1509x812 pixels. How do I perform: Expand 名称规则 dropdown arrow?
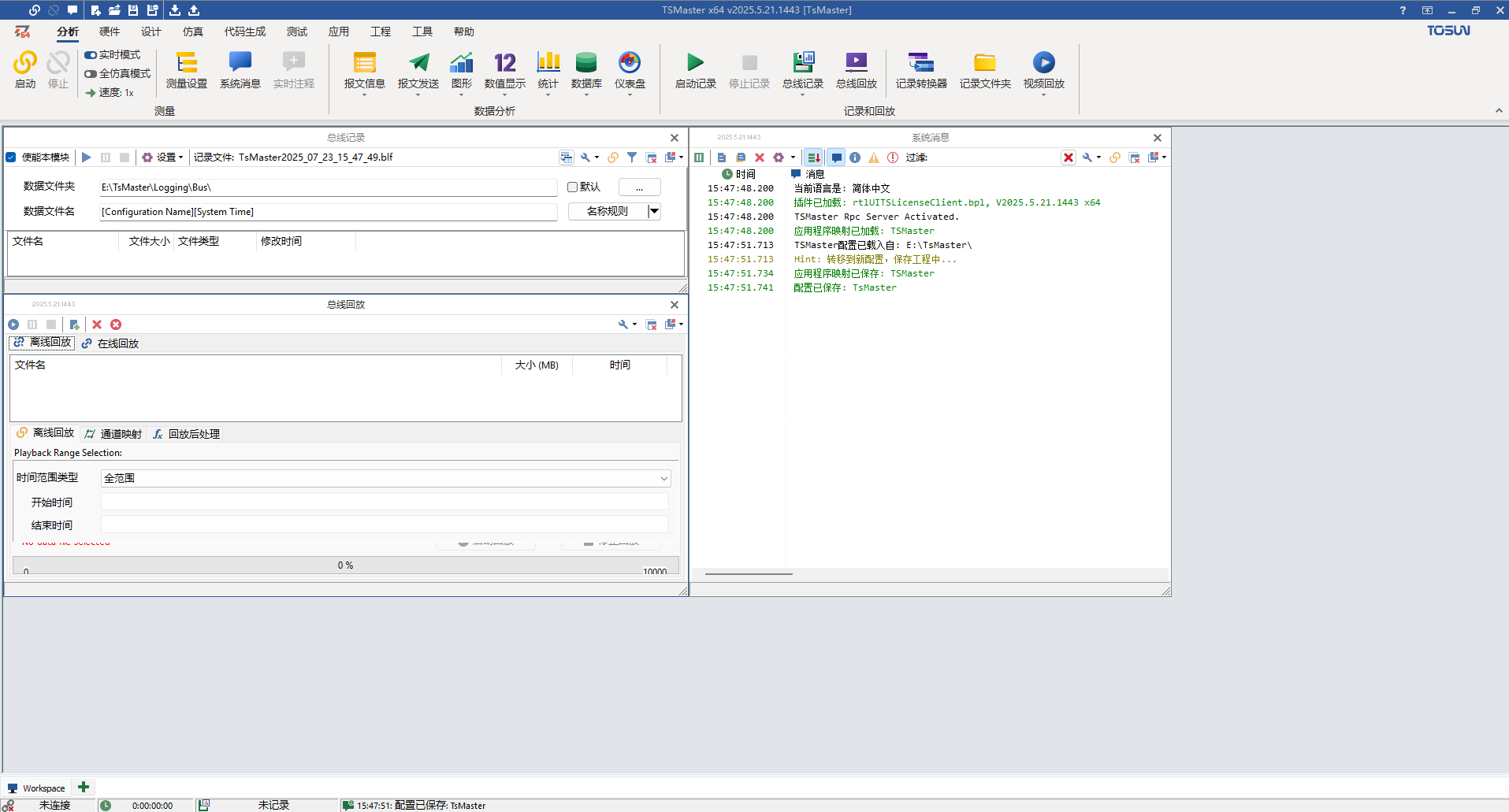(654, 211)
